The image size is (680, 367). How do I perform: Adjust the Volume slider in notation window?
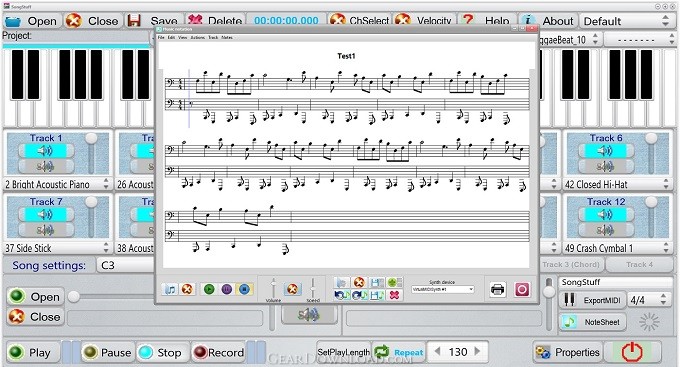click(273, 288)
